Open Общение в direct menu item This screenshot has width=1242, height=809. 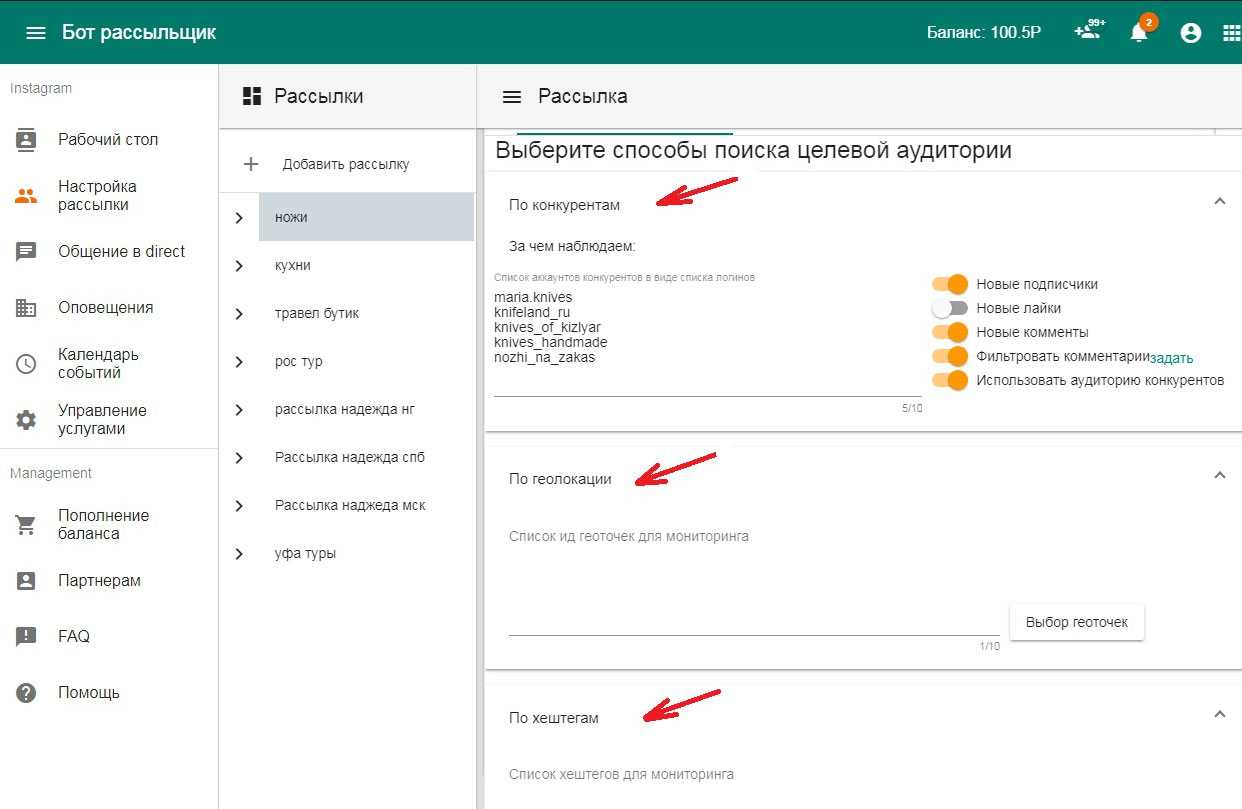click(x=121, y=252)
